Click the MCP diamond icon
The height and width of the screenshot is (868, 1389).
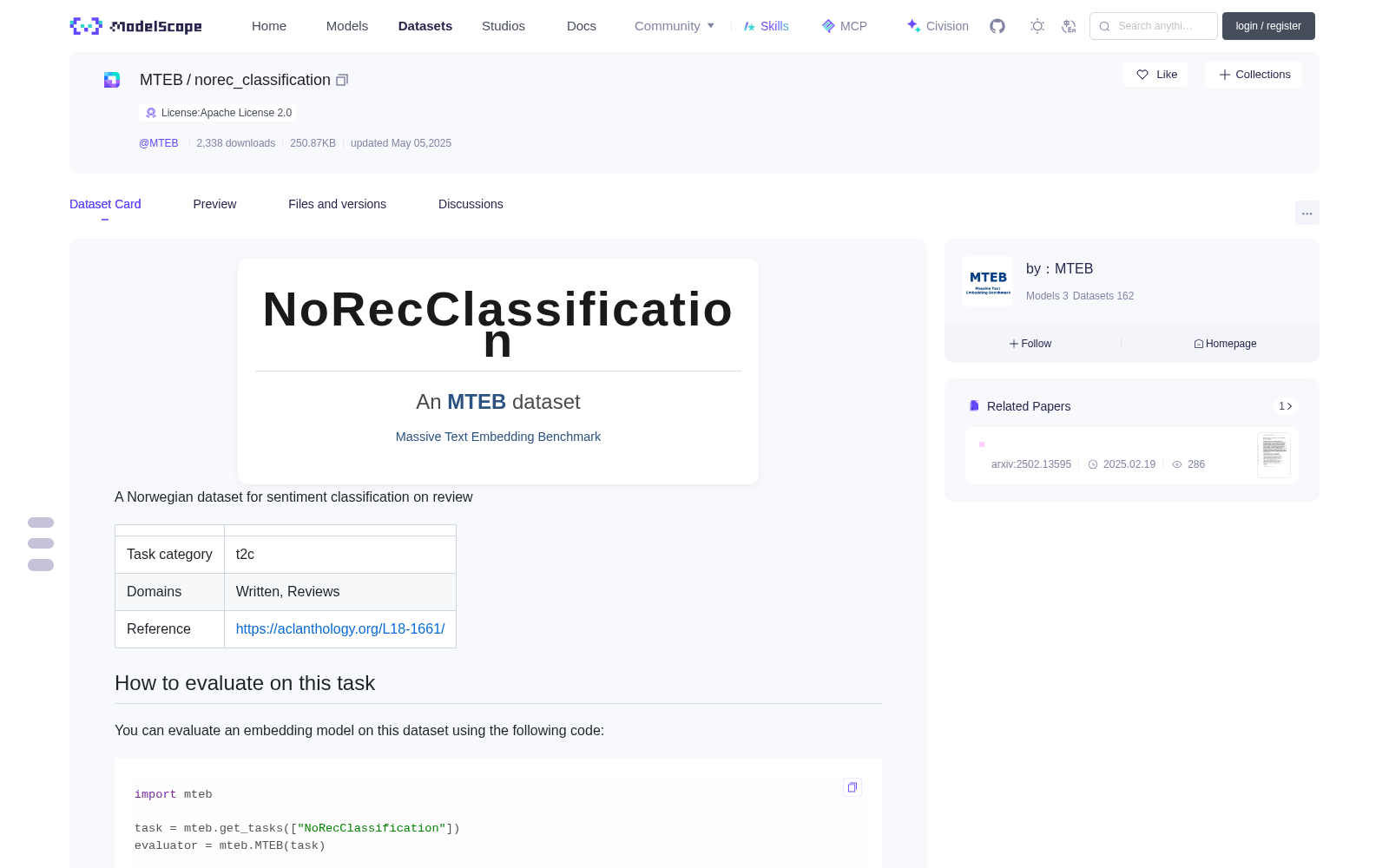(x=828, y=26)
